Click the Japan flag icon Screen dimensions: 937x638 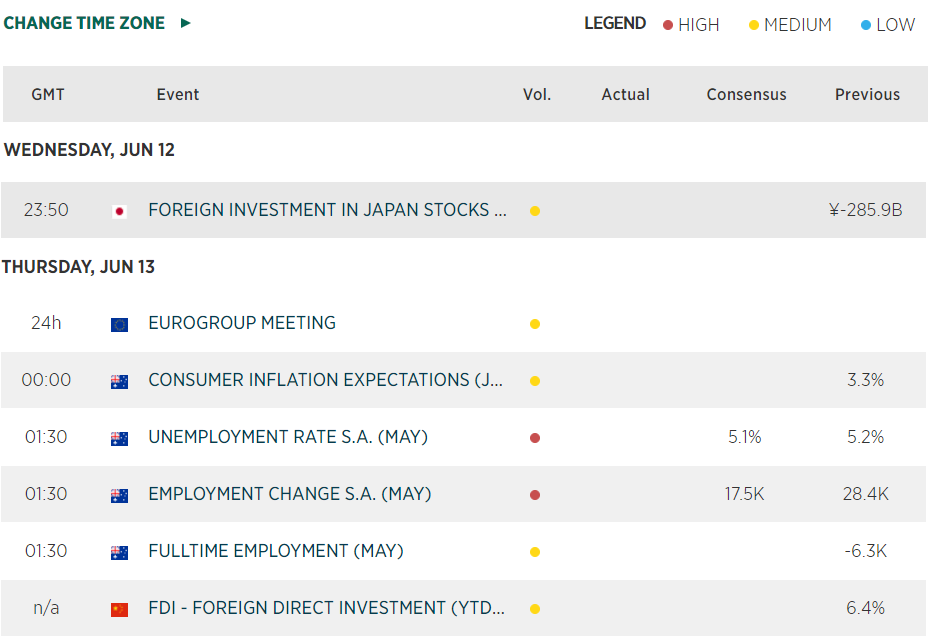tap(119, 211)
